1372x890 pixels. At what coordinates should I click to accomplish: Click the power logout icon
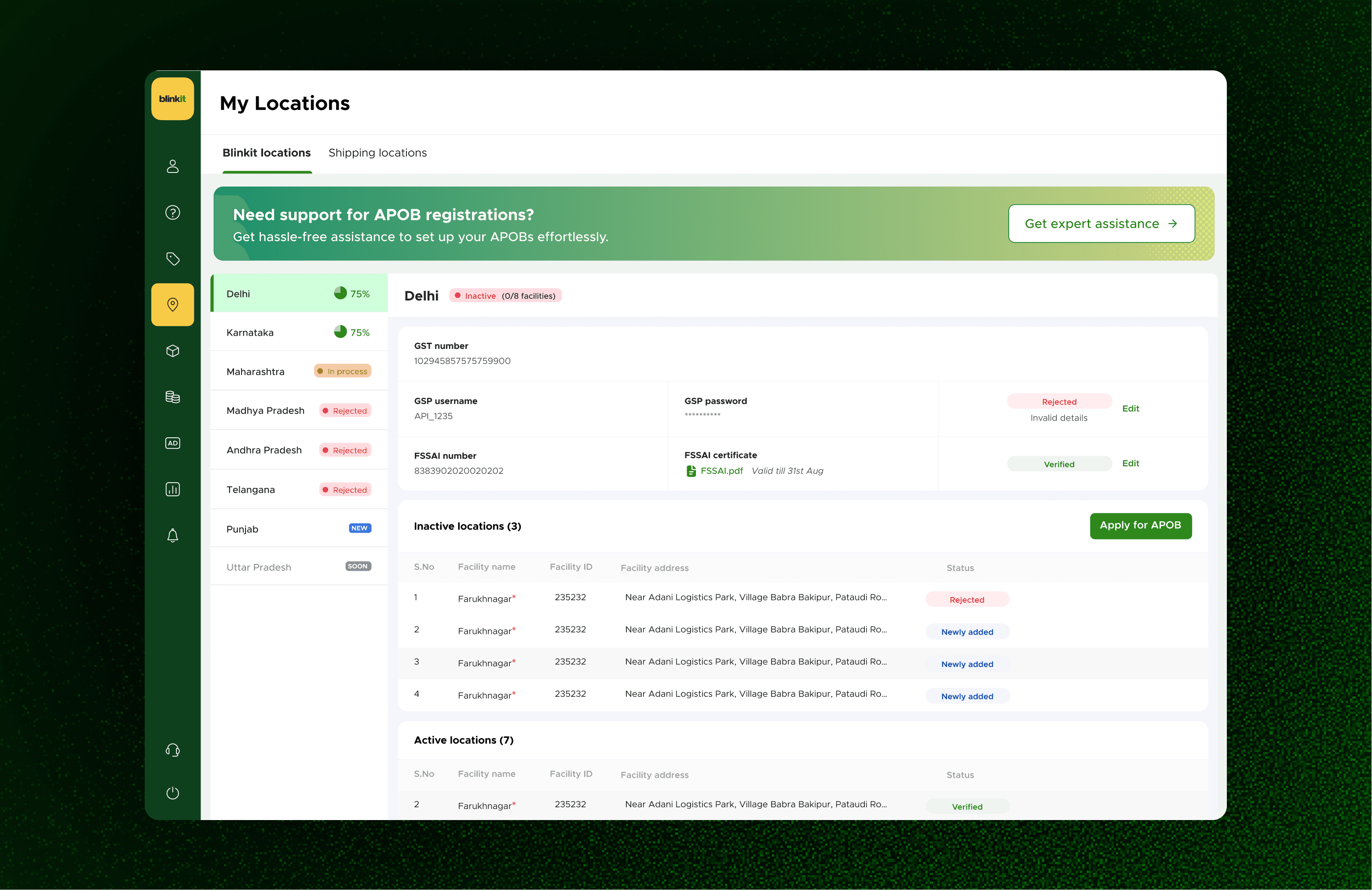pyautogui.click(x=172, y=793)
